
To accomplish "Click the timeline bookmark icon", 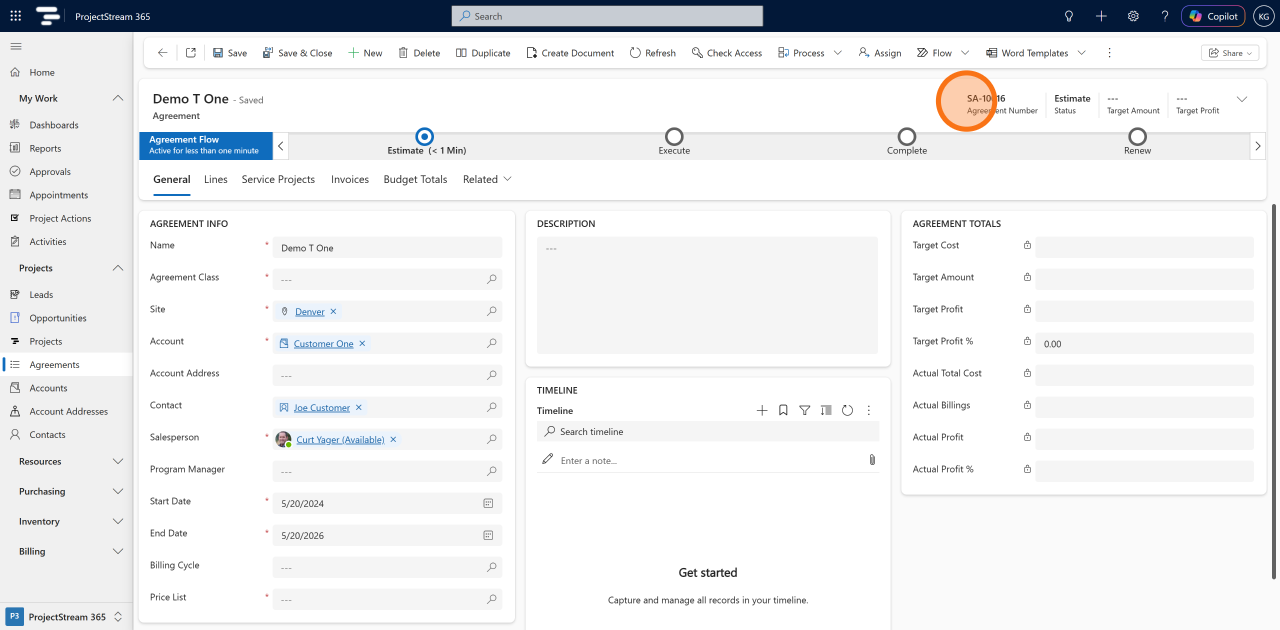I will coord(783,410).
